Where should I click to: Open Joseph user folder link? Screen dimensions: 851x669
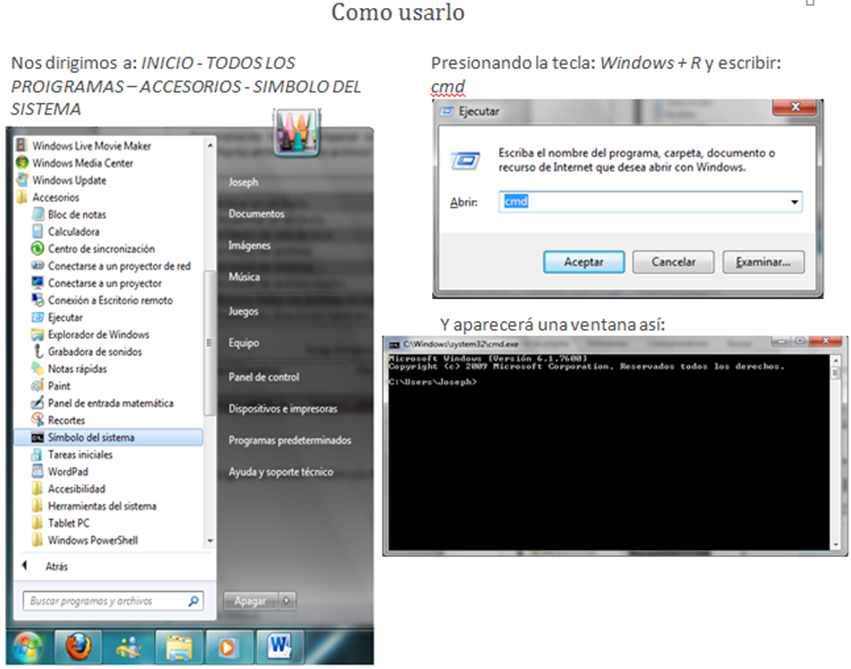coord(243,182)
